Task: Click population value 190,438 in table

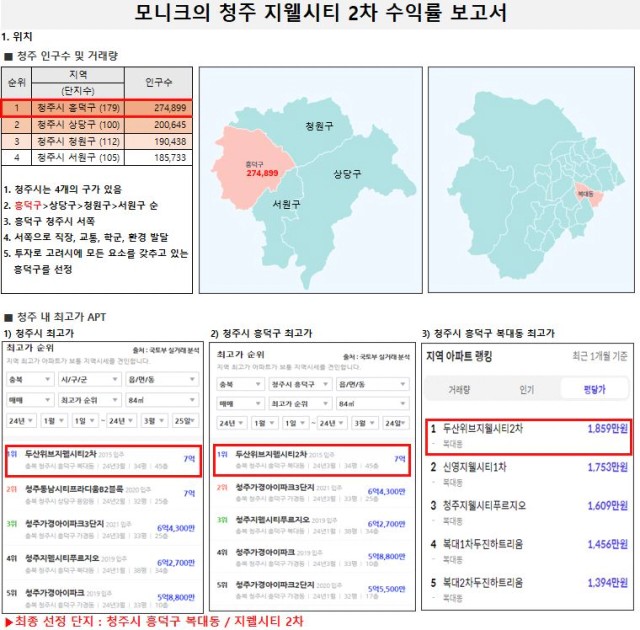Action: [x=170, y=142]
